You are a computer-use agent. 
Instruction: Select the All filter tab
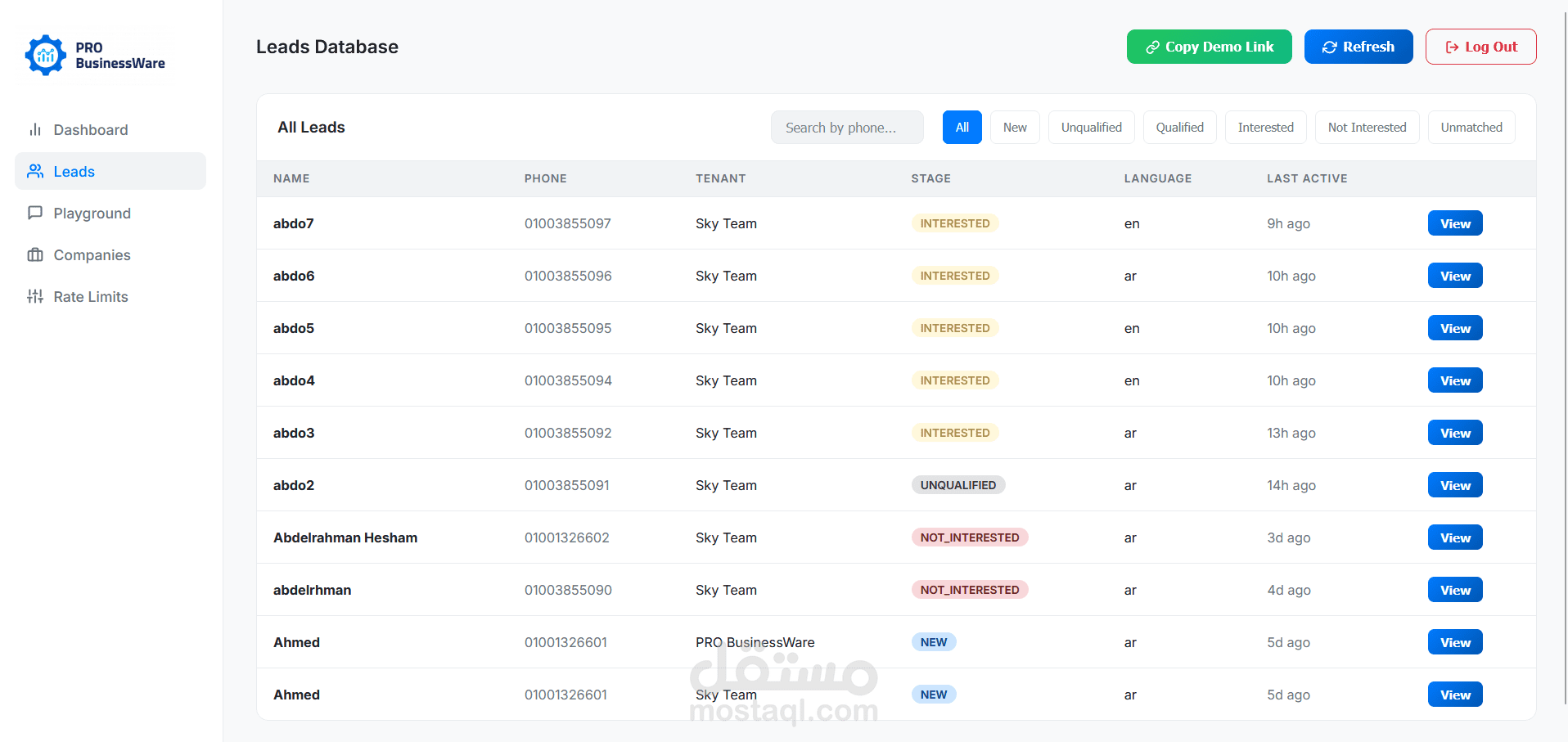tap(962, 127)
